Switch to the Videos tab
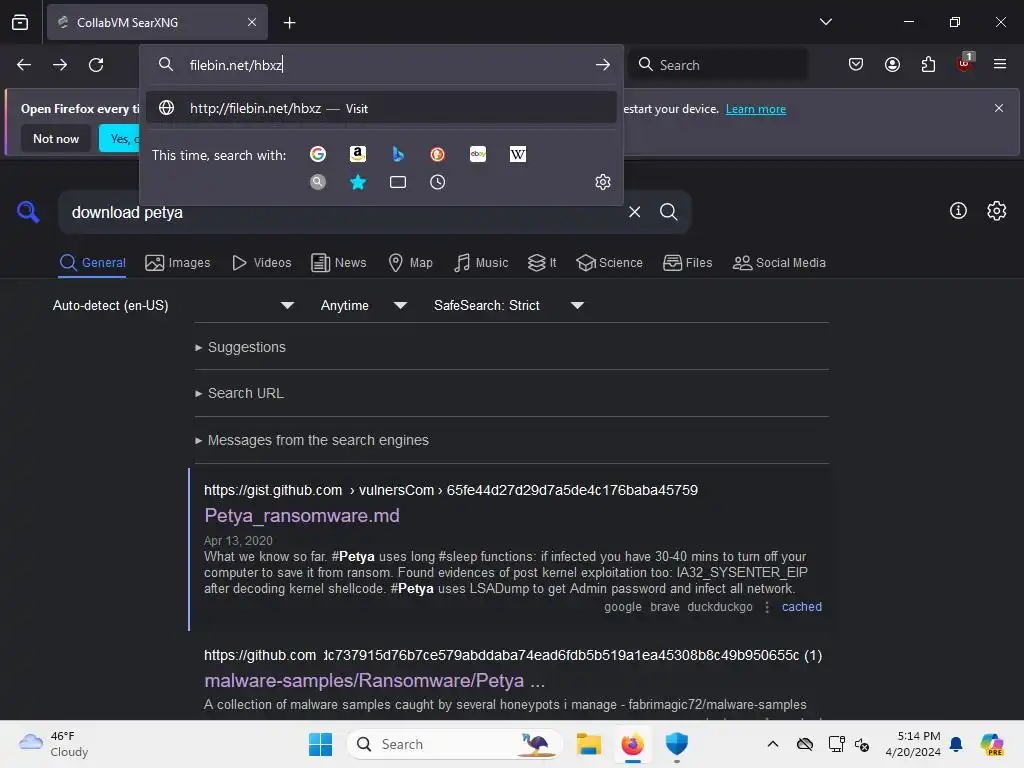The height and width of the screenshot is (768, 1024). point(261,263)
